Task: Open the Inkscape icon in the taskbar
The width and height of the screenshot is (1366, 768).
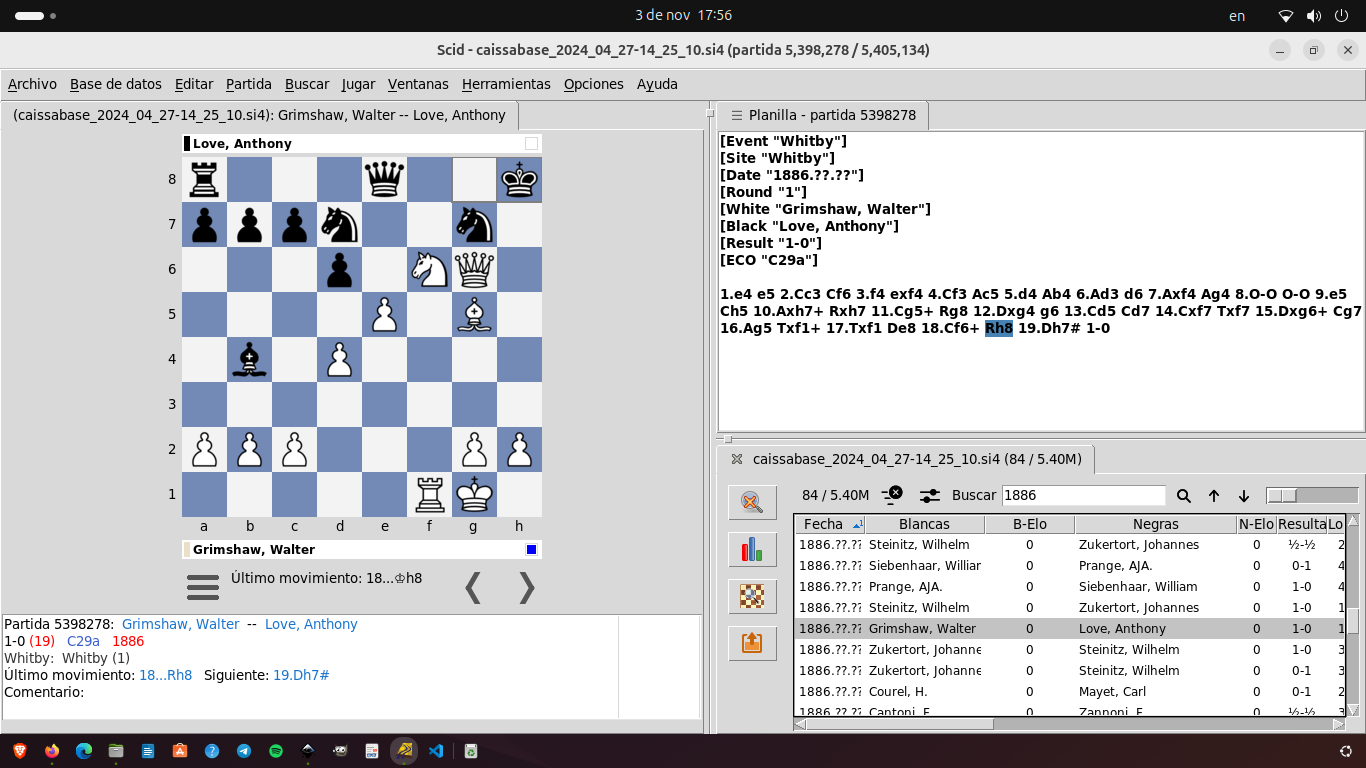Action: click(x=308, y=750)
